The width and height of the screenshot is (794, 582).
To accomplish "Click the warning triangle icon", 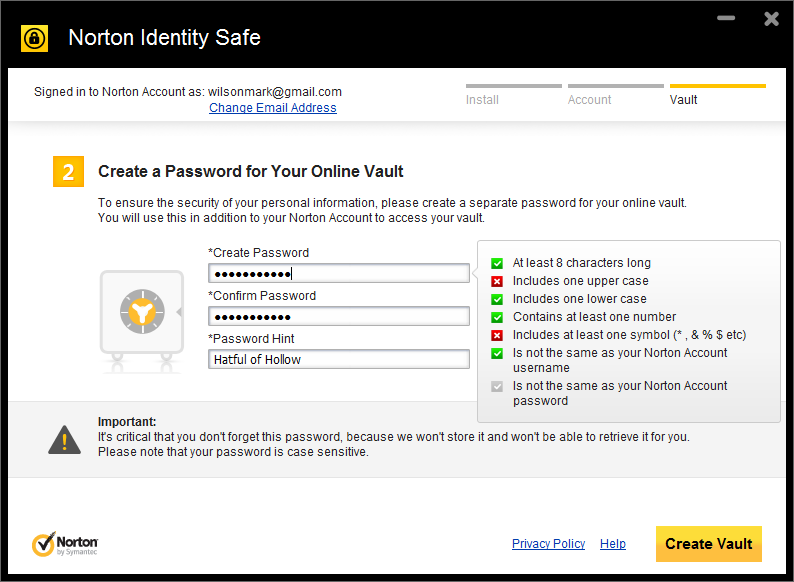I will click(x=65, y=438).
